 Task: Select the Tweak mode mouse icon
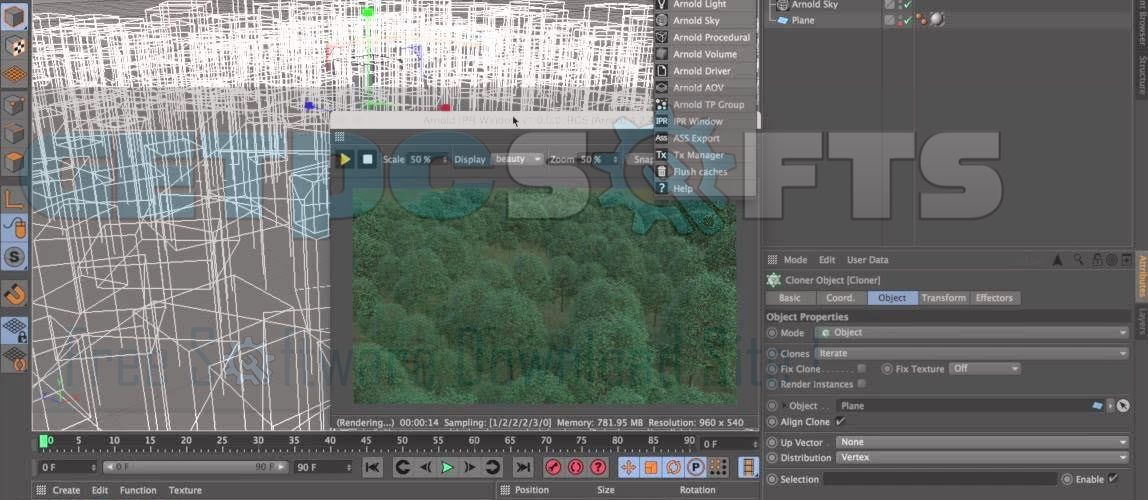tap(15, 228)
